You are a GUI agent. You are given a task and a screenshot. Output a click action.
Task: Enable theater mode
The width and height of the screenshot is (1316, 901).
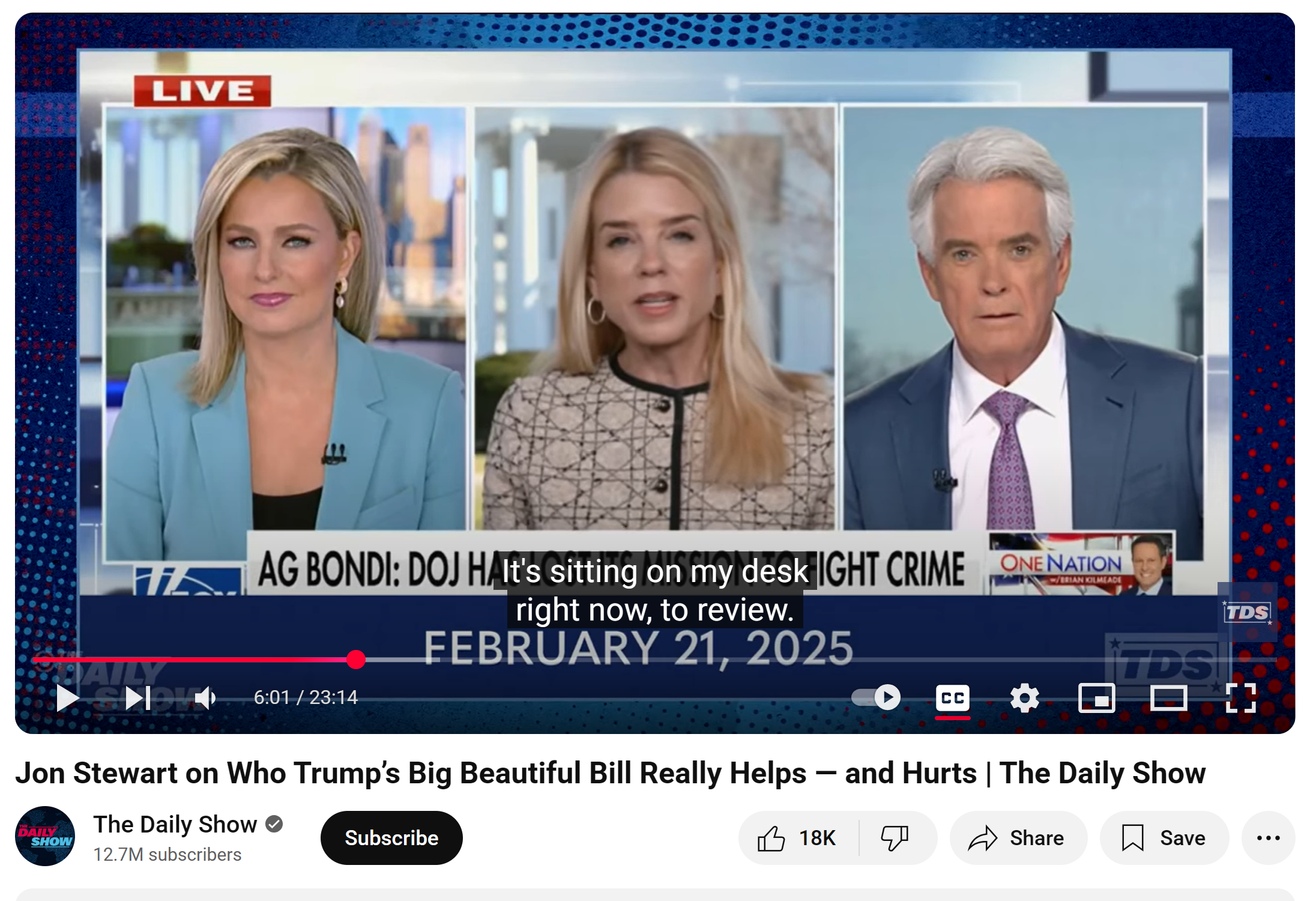pos(1168,698)
